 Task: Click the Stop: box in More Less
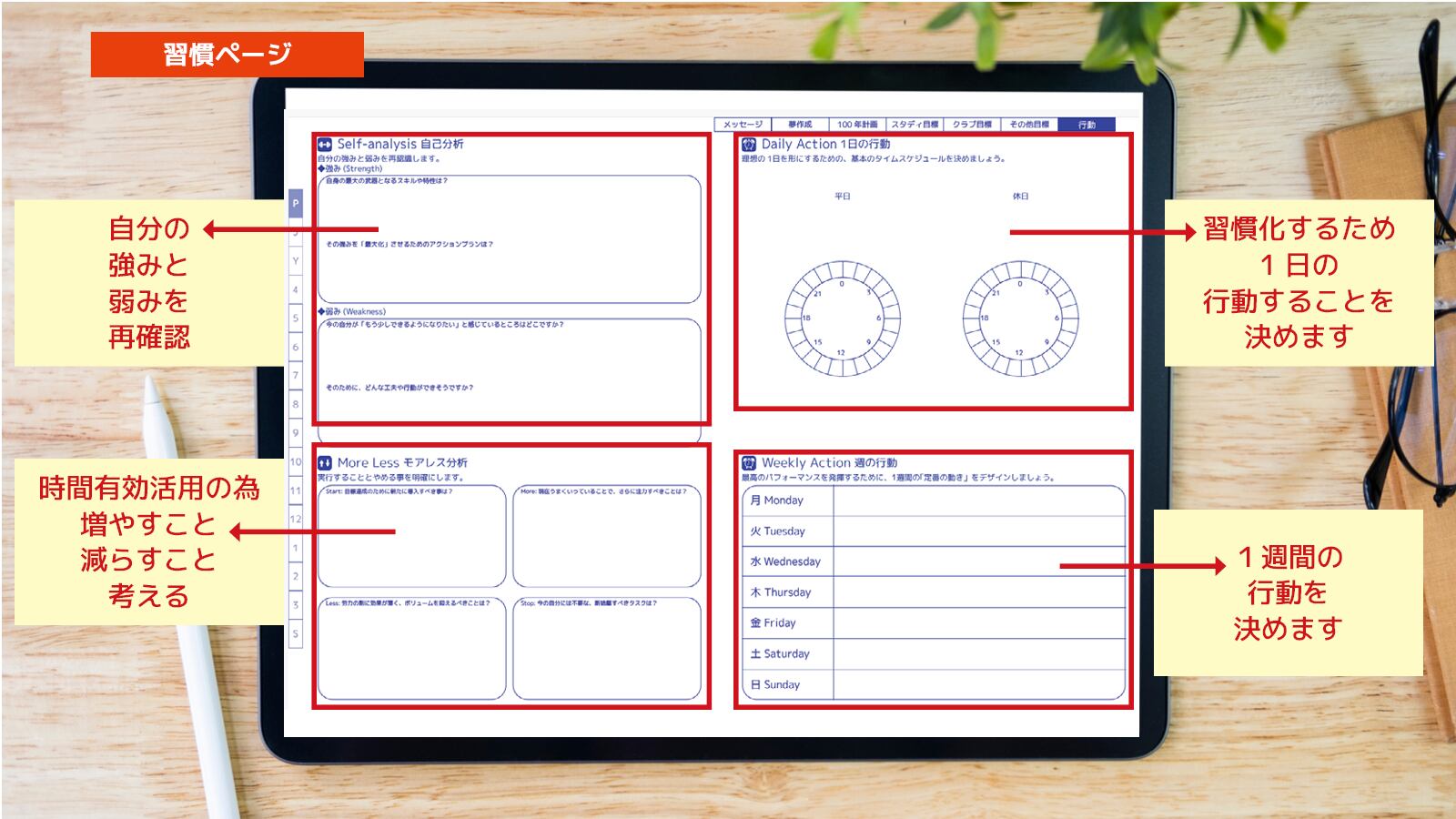coord(607,649)
